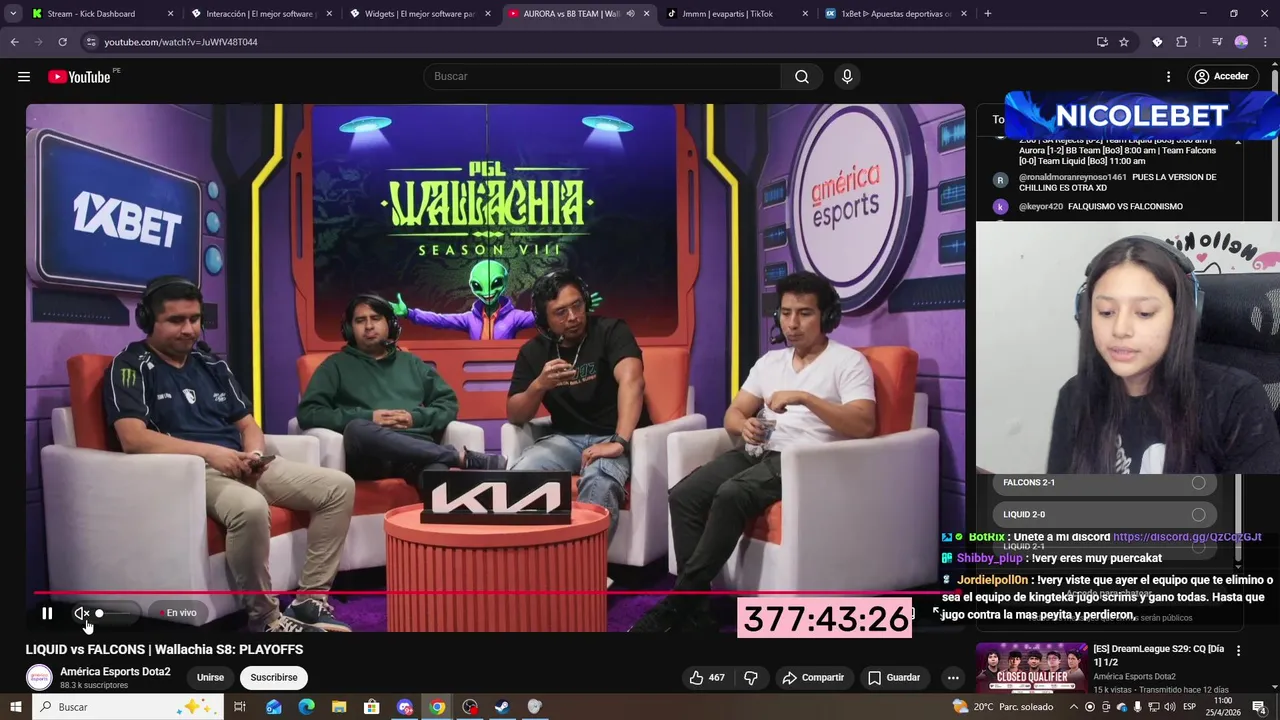1280x720 pixels.
Task: Click the install app icon in address bar
Action: (x=1102, y=42)
